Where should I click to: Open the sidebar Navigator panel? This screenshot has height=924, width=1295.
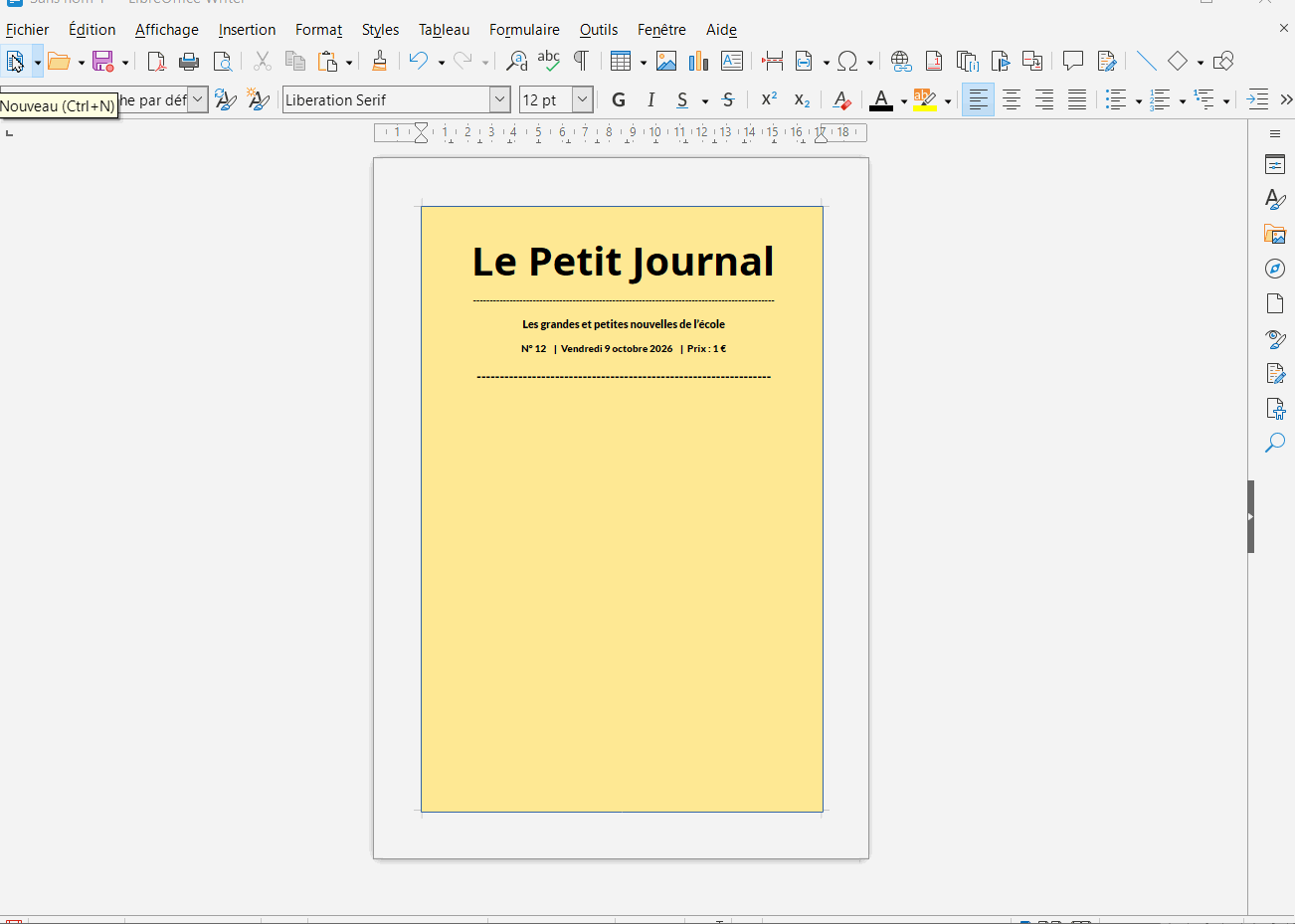[1275, 269]
